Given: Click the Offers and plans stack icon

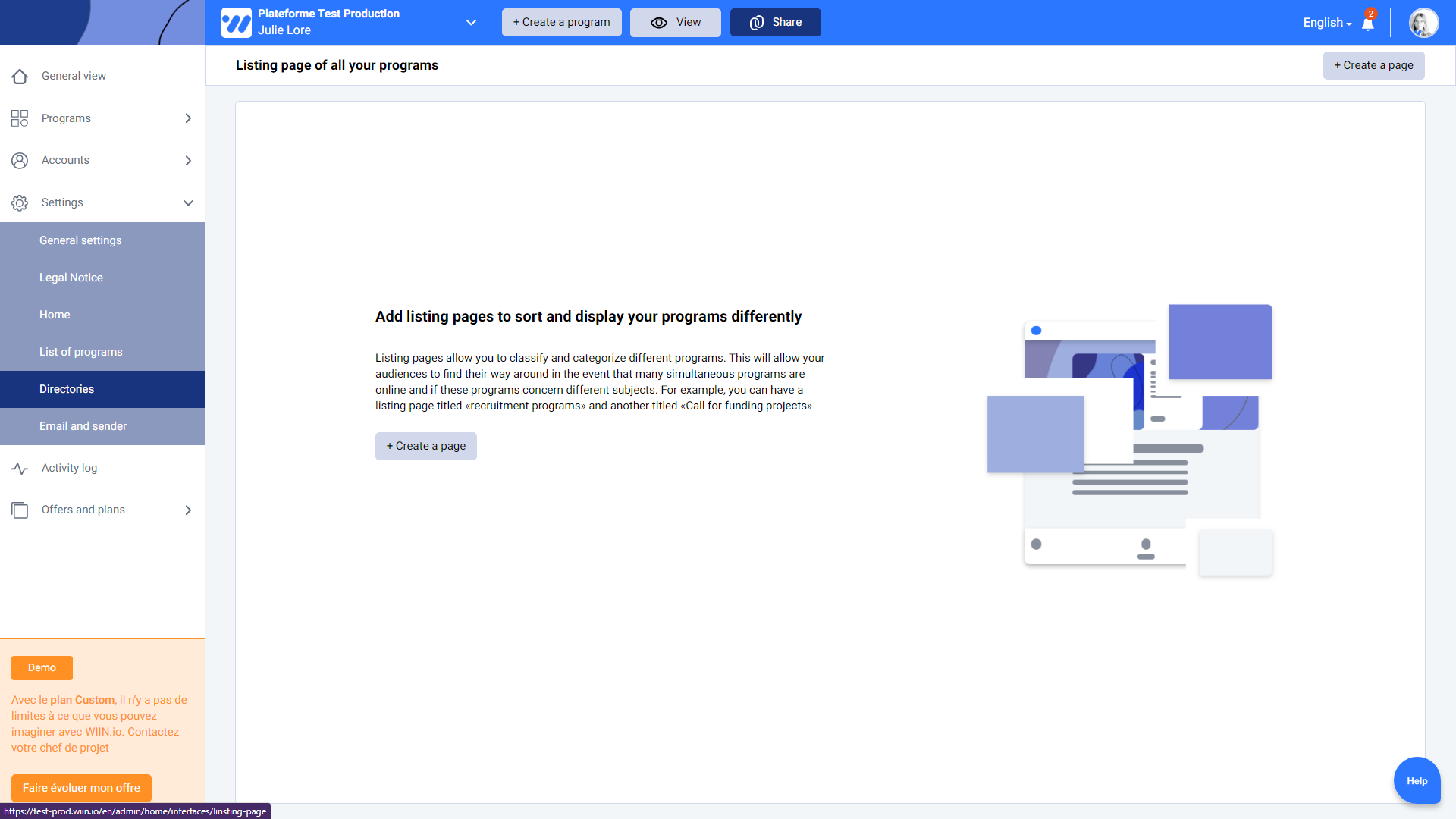Looking at the screenshot, I should pos(20,510).
